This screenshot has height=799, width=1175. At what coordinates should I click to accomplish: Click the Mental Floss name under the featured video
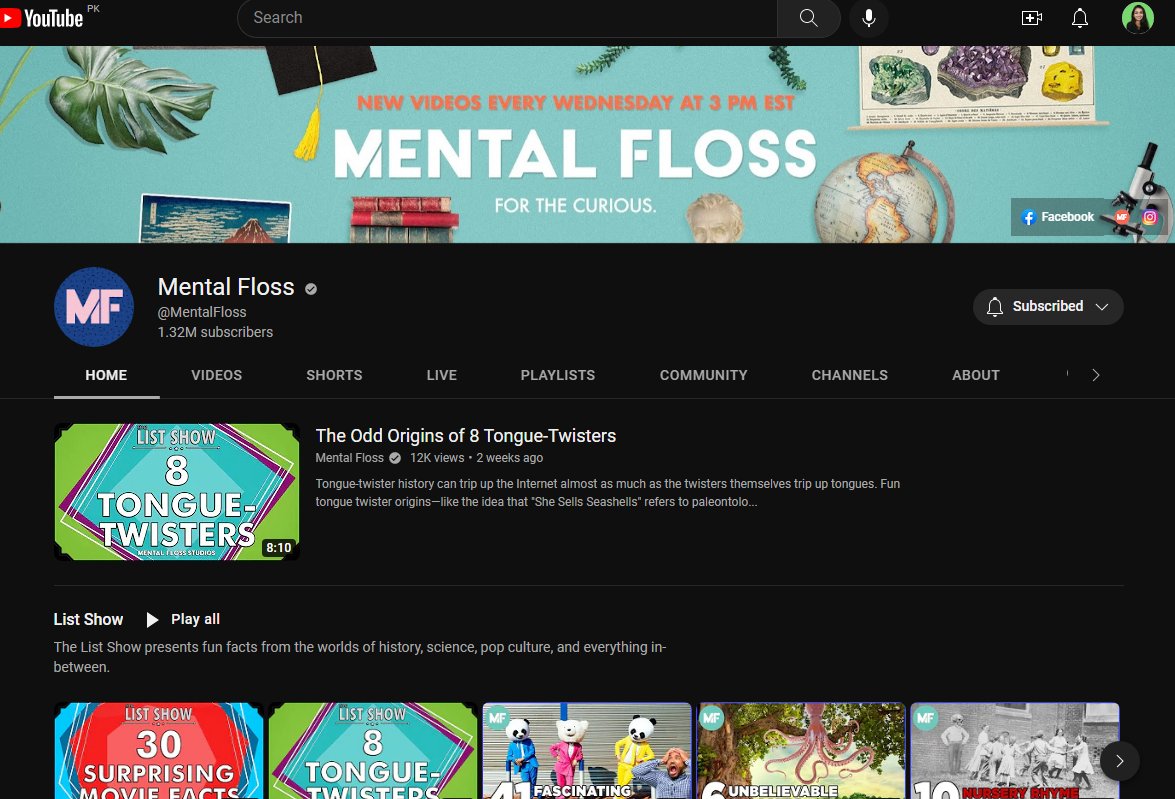(x=349, y=458)
